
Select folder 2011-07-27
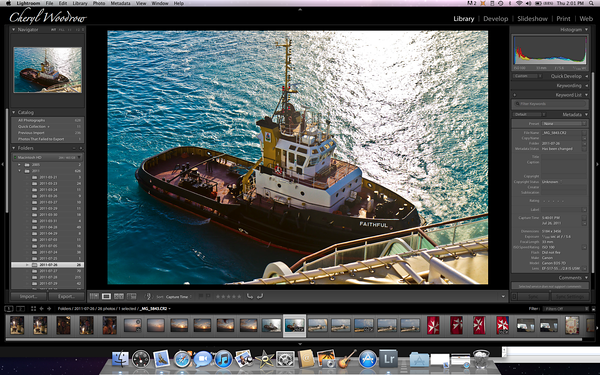click(47, 271)
